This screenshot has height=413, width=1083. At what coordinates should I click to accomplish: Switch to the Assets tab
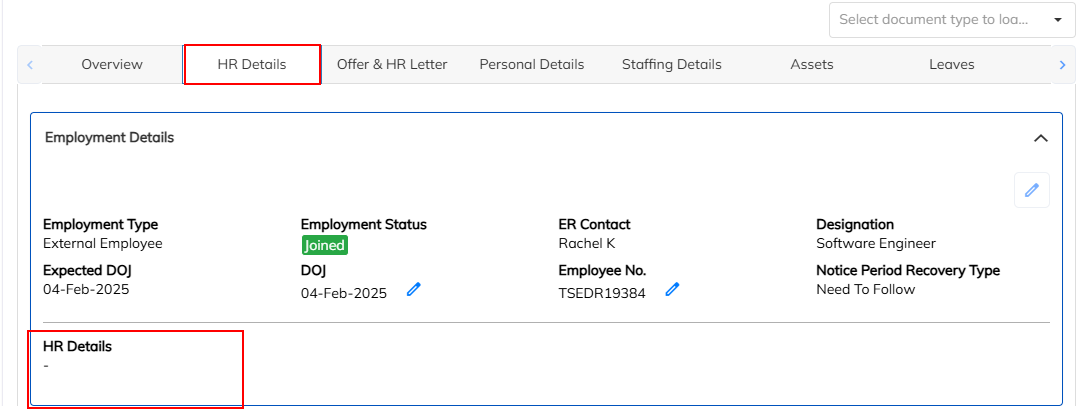[812, 65]
